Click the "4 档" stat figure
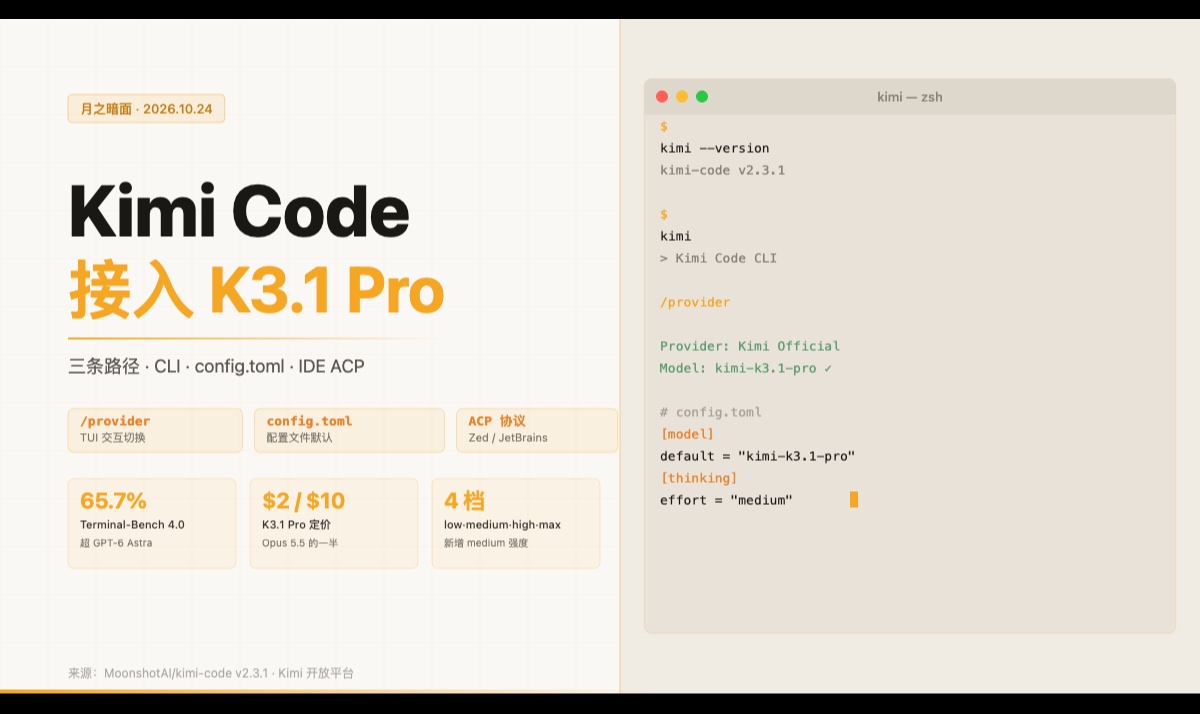 tap(464, 501)
